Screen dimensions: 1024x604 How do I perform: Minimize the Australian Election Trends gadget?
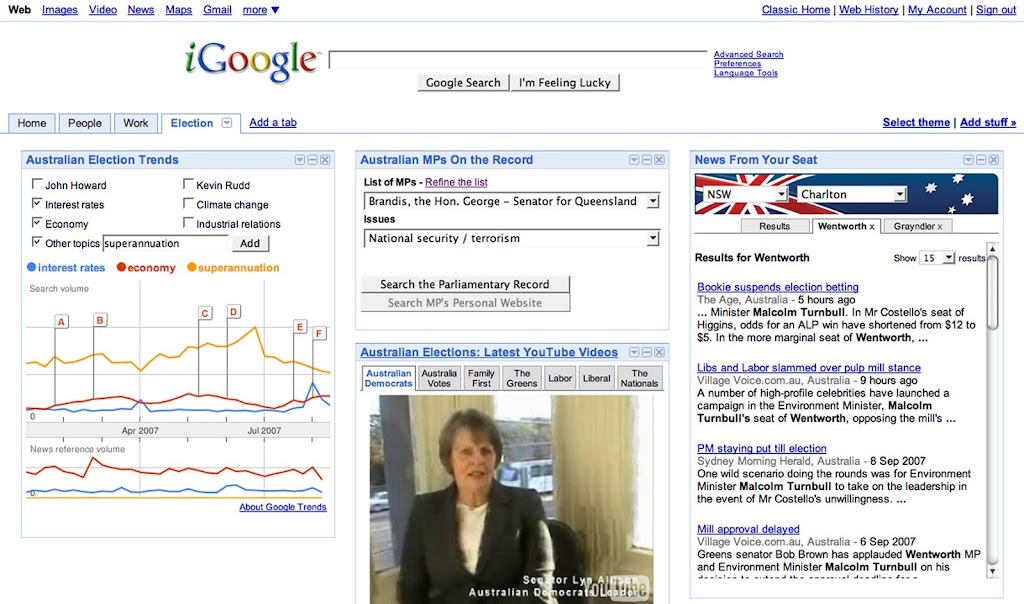[x=312, y=160]
